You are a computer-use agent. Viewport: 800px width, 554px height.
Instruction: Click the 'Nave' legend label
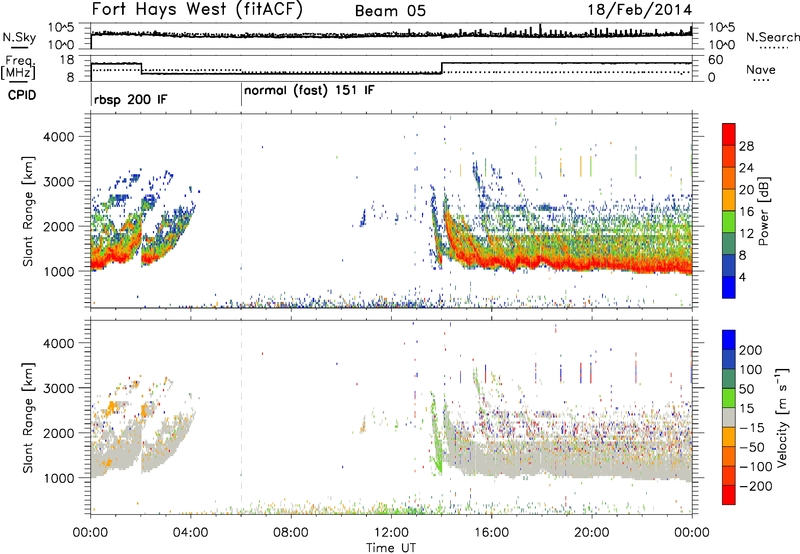(x=761, y=69)
